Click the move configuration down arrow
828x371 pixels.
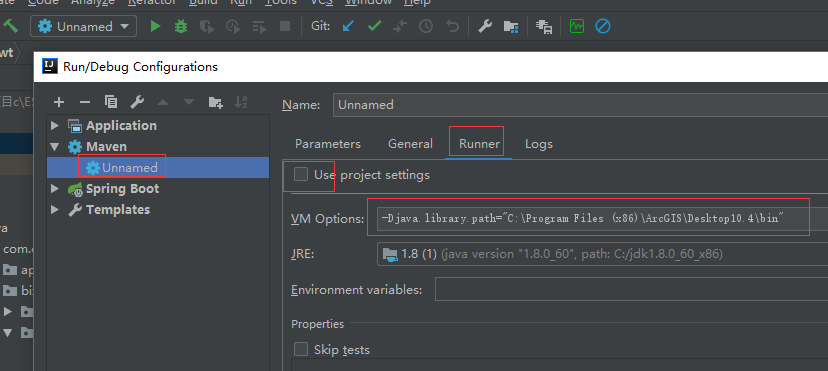(189, 102)
